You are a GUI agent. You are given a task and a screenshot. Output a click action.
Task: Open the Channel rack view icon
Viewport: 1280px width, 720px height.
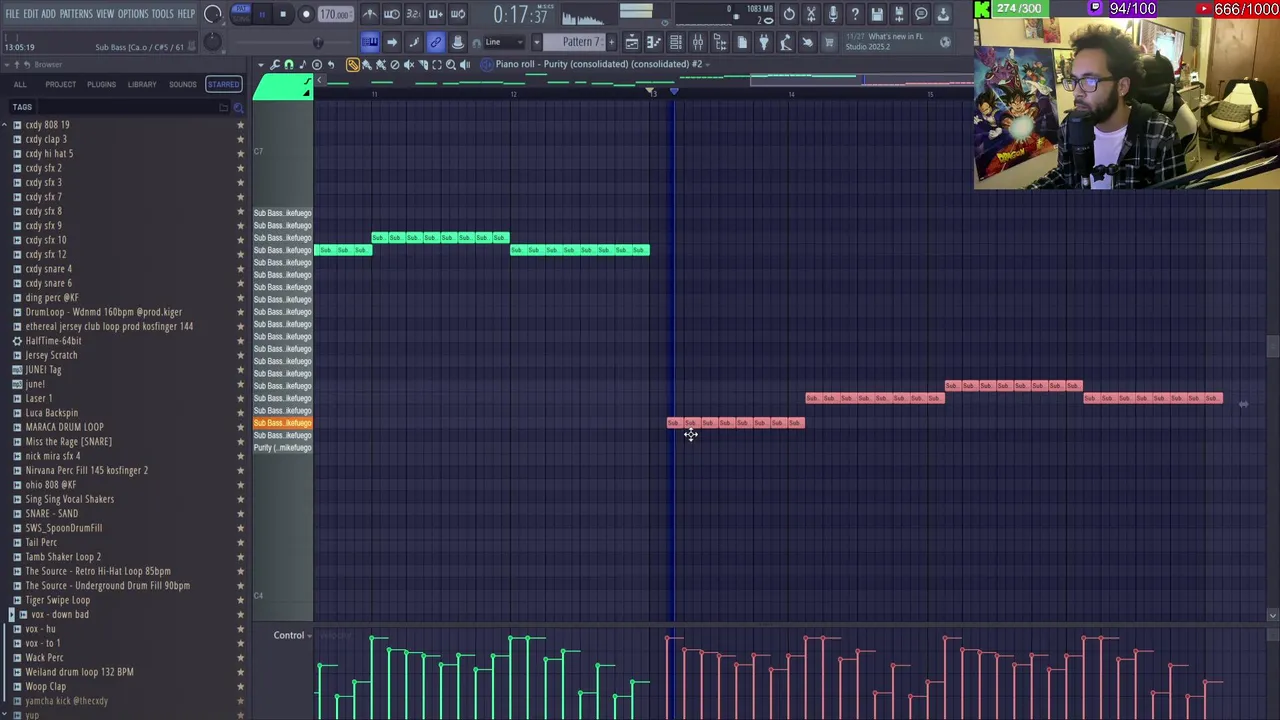(676, 42)
